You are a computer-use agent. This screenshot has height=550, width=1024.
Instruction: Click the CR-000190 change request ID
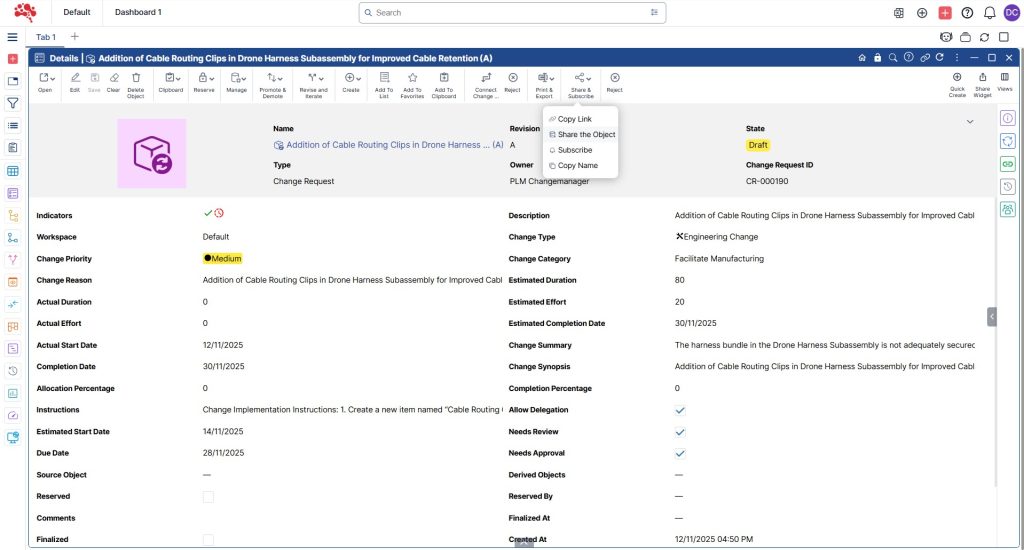(x=767, y=182)
